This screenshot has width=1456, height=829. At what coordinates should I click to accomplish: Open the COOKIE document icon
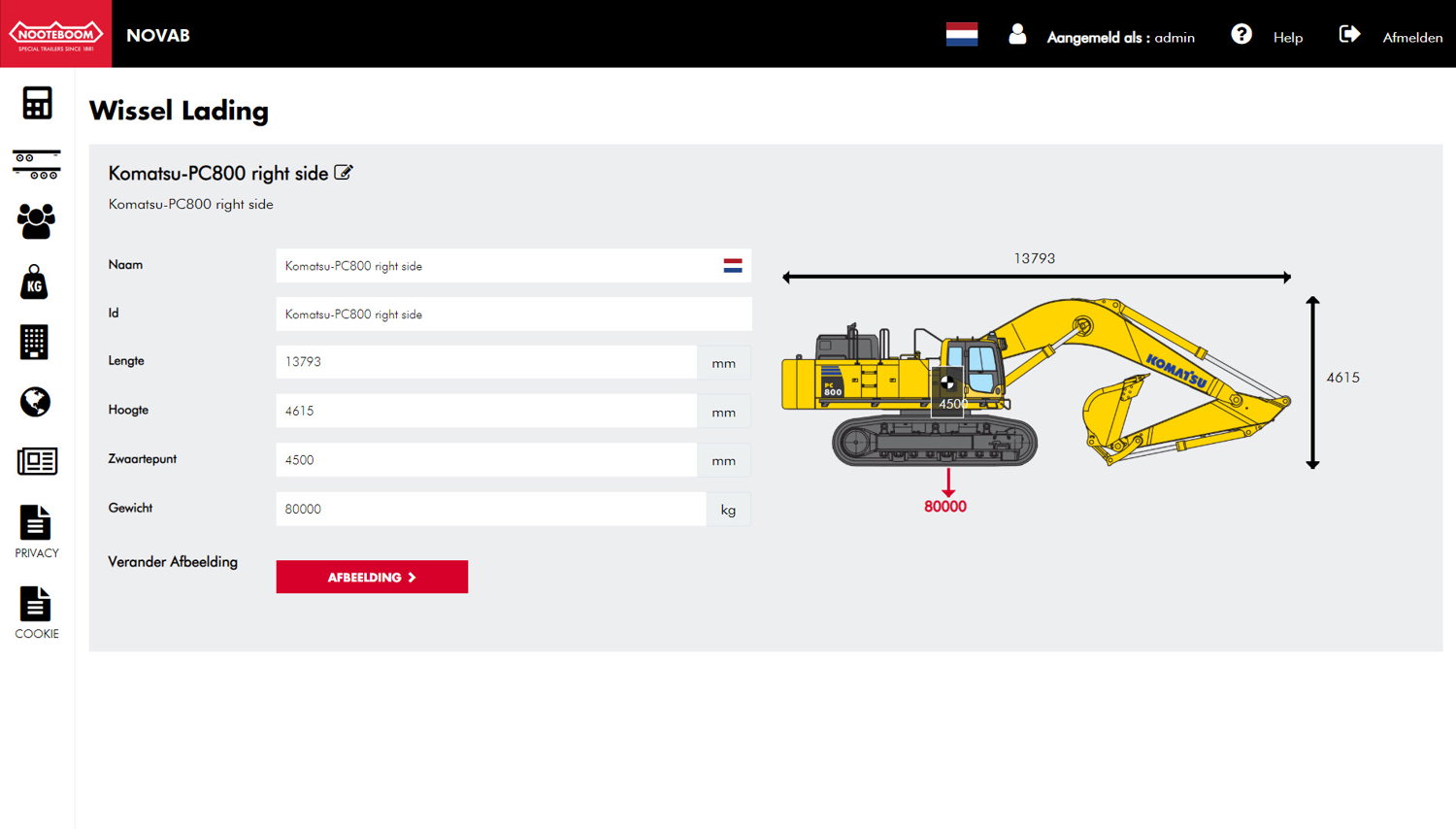[36, 604]
